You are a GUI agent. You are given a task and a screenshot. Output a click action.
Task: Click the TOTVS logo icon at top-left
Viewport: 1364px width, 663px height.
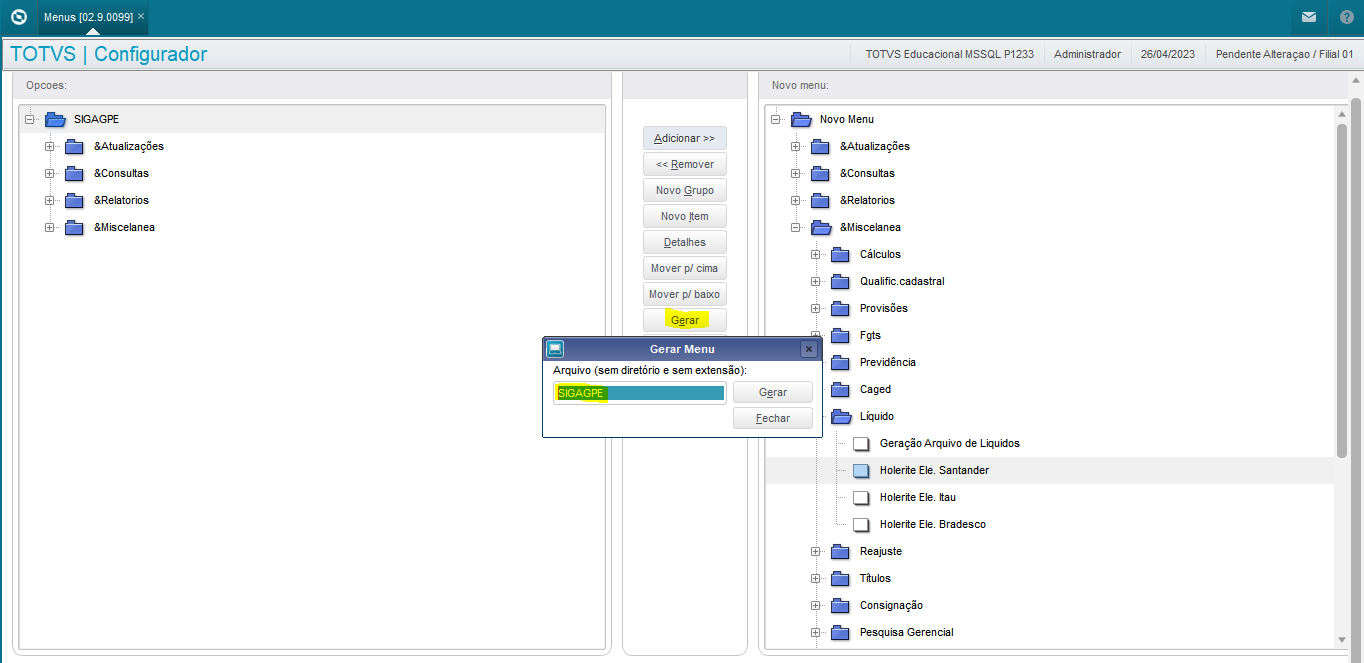(18, 17)
